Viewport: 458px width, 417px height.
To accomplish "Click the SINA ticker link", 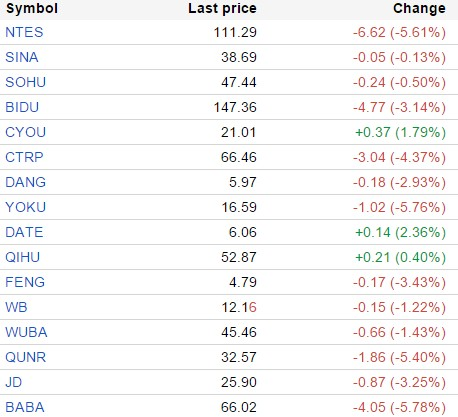I will (22, 57).
